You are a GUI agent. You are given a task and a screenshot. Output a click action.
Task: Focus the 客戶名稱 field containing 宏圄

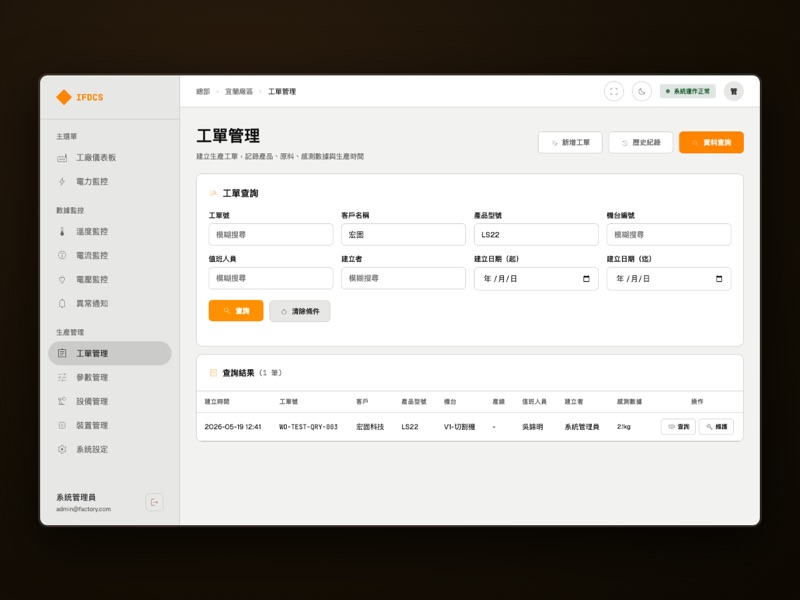tap(404, 235)
